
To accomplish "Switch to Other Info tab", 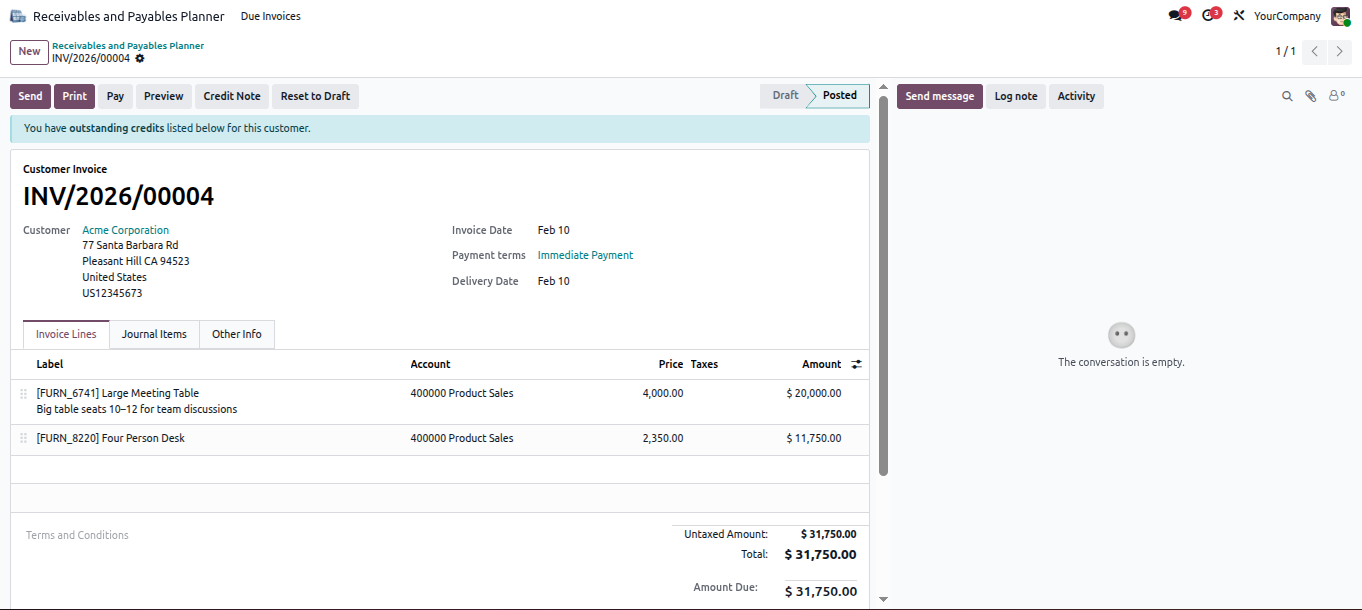I will (237, 334).
